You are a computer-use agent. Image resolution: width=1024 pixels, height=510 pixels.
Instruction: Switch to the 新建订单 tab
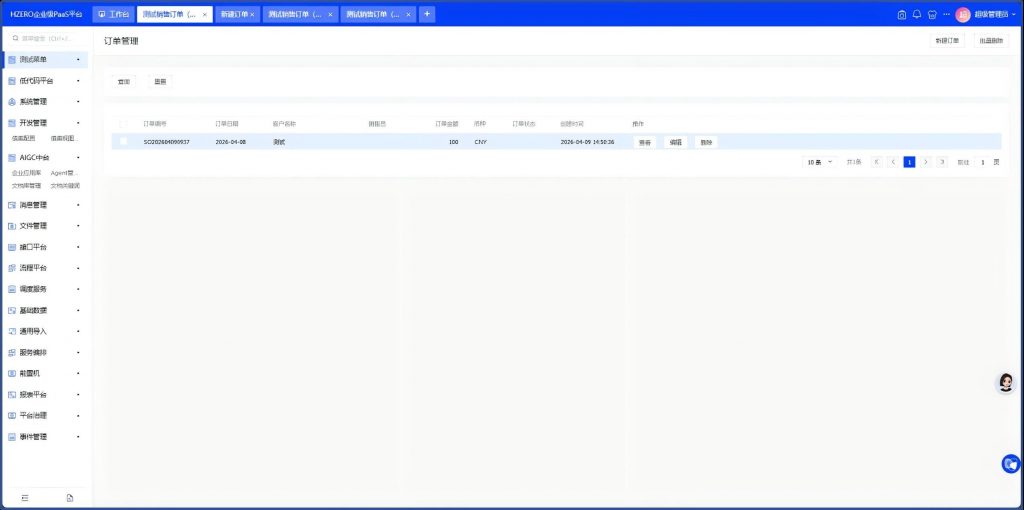pos(234,15)
